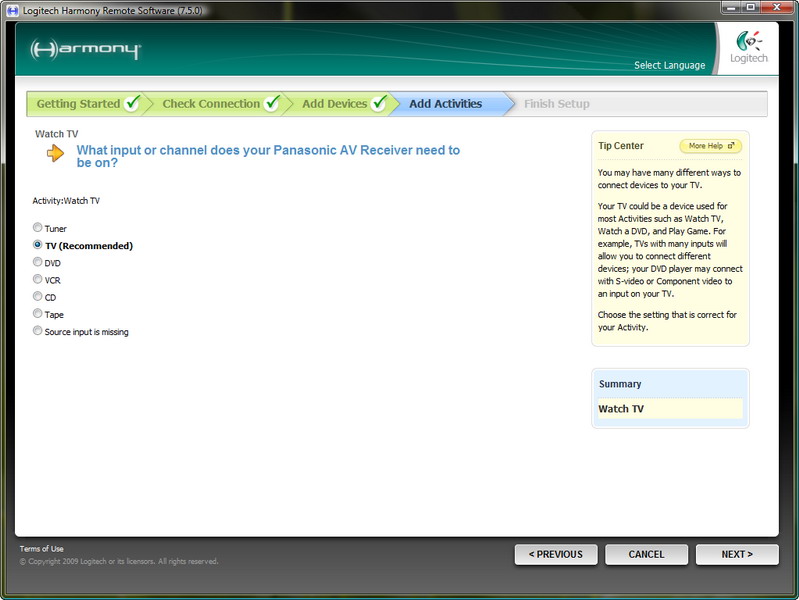Select the Tuner input option

tap(38, 228)
